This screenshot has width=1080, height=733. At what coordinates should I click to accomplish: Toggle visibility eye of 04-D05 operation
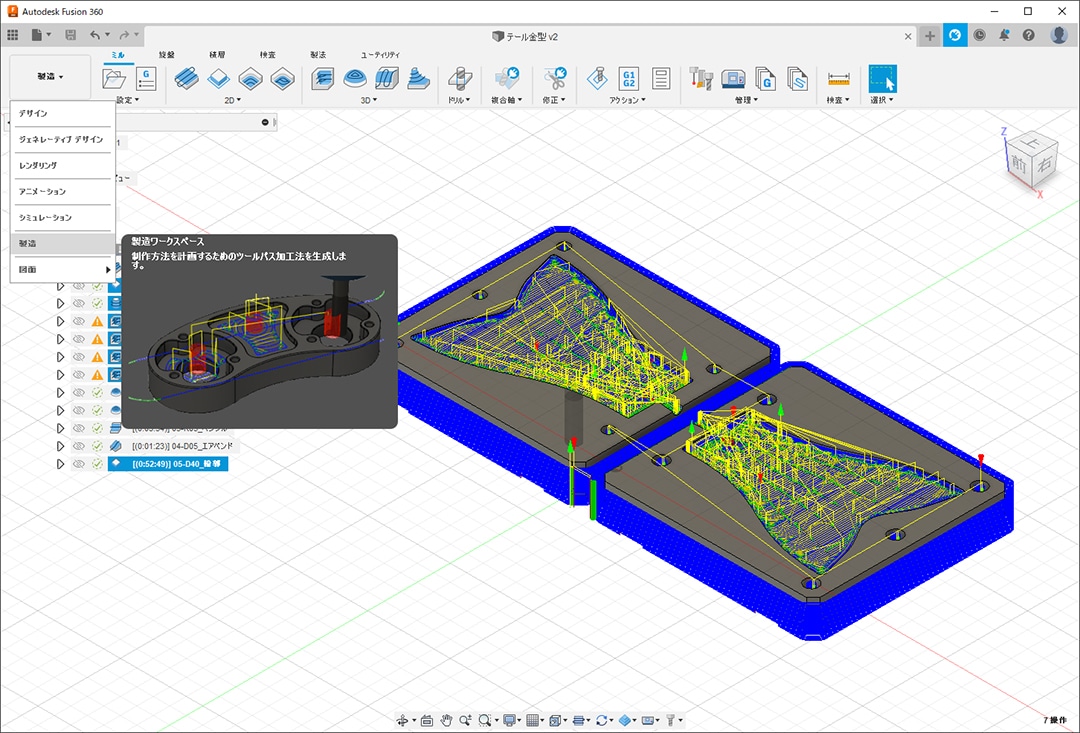pos(79,446)
